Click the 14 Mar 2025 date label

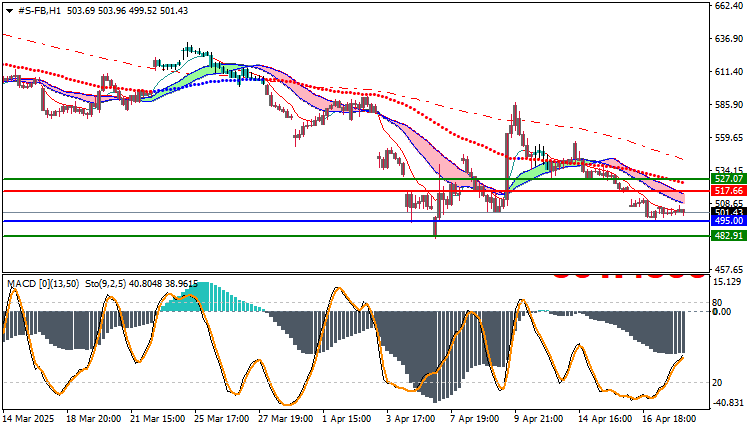pyautogui.click(x=29, y=419)
